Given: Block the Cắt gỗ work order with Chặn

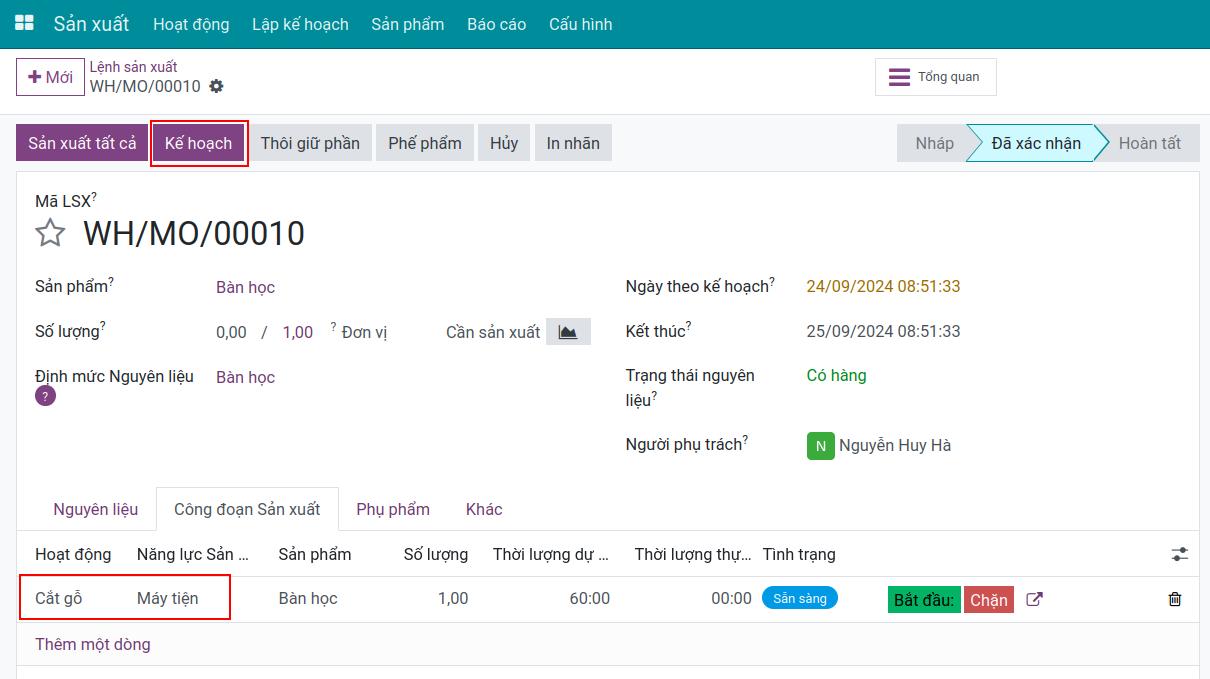Looking at the screenshot, I should 989,600.
